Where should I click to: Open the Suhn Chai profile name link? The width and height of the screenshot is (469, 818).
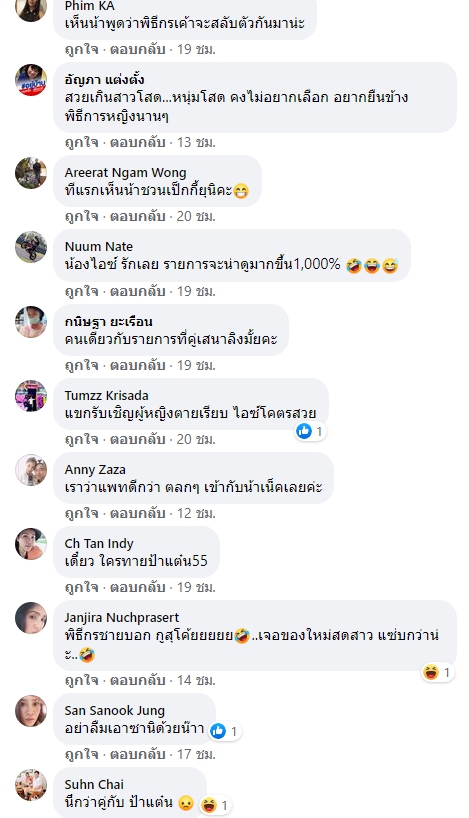94,784
